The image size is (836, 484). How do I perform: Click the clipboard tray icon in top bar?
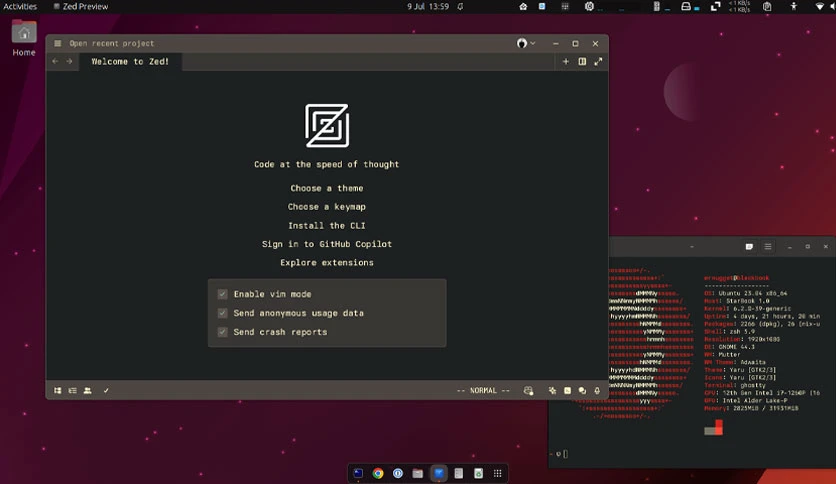(767, 6)
